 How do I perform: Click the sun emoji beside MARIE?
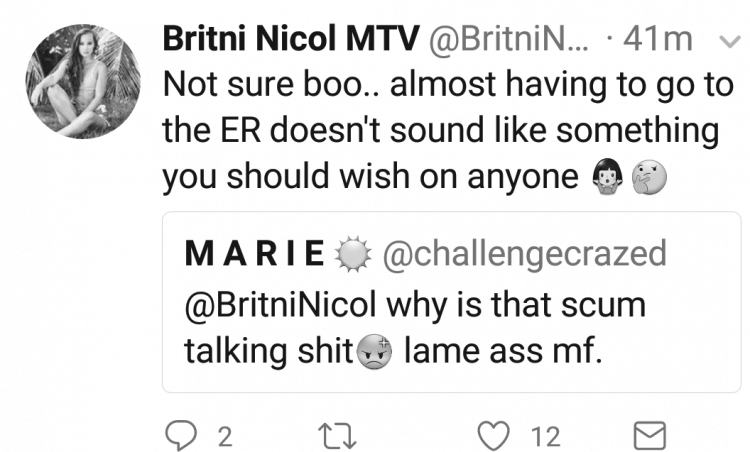[x=353, y=254]
